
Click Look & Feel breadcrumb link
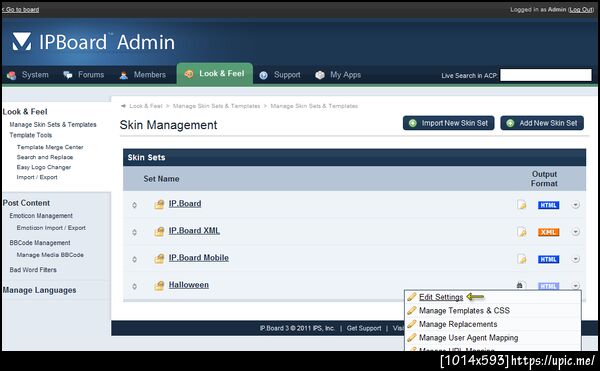(x=146, y=106)
